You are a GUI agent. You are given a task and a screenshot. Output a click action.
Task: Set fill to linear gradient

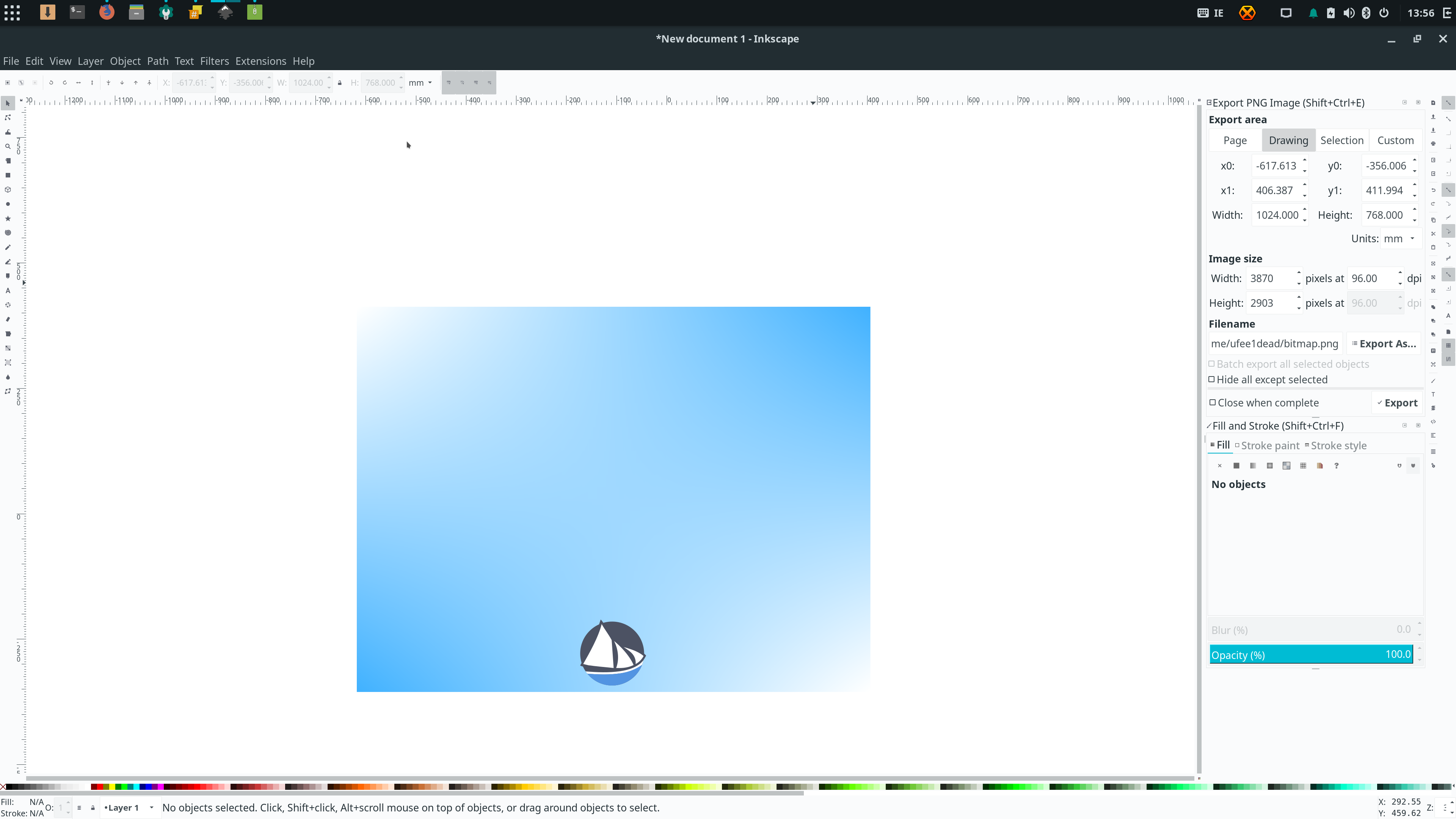[1253, 466]
